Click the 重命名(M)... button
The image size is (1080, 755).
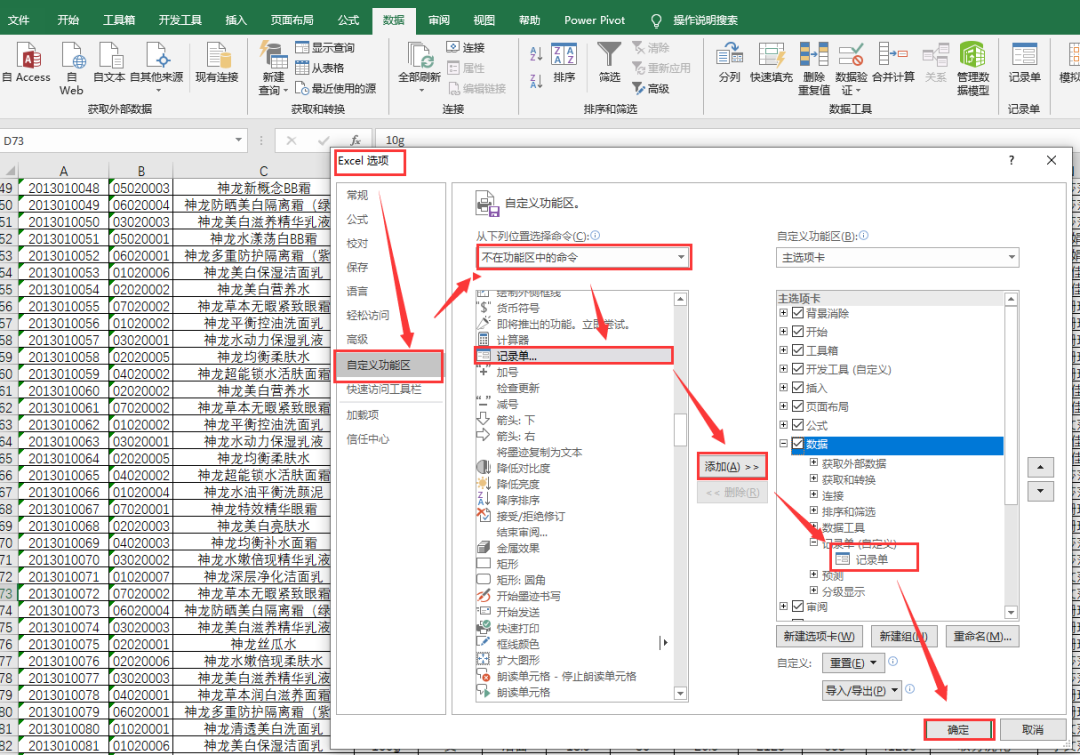click(982, 636)
